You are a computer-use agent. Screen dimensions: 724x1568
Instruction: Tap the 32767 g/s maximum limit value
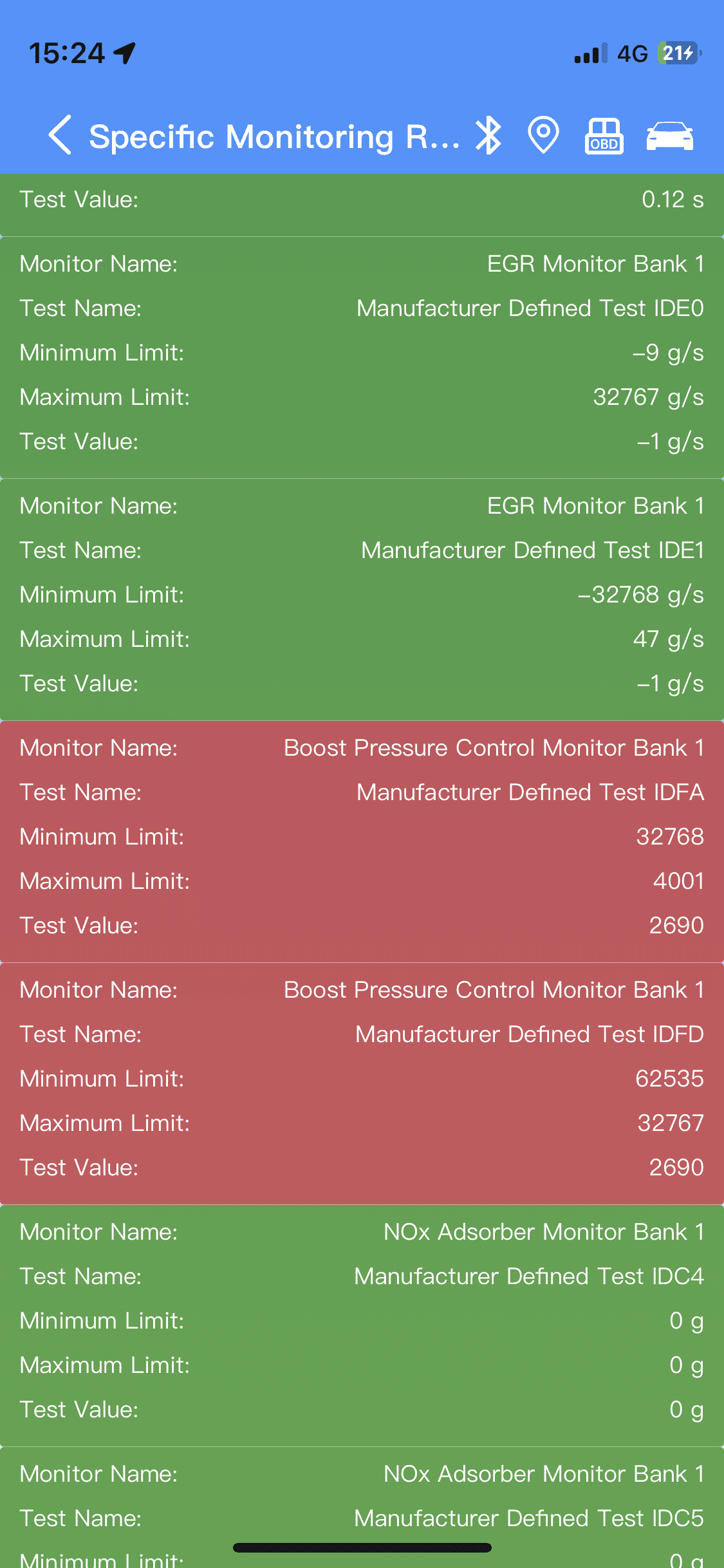point(648,397)
